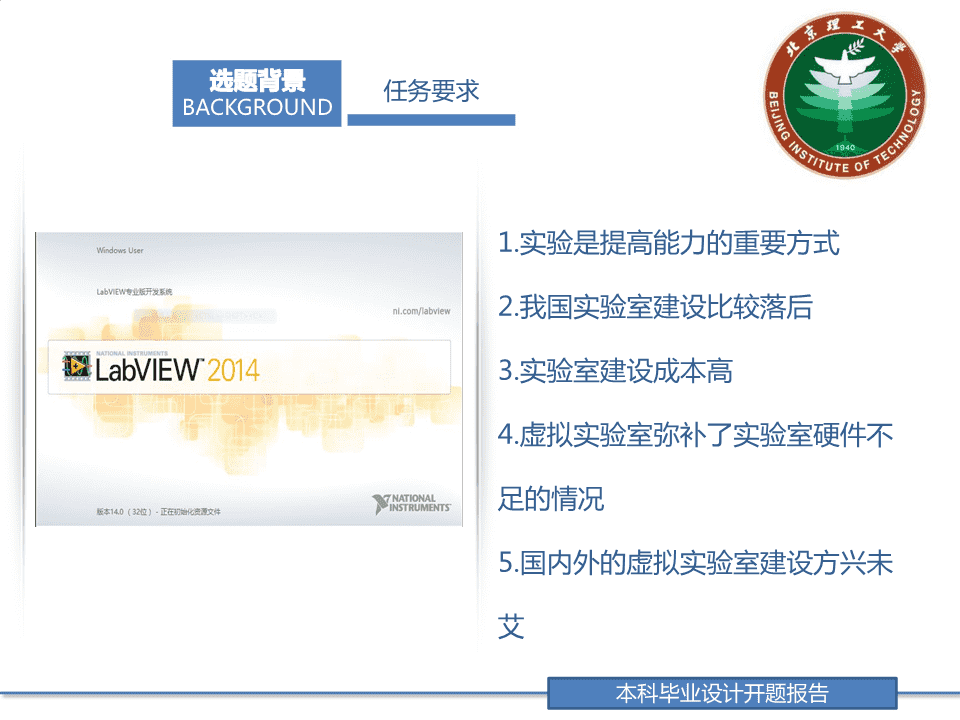Select the 选题背景 BACKGROUND tab
This screenshot has width=960, height=720.
(x=257, y=93)
